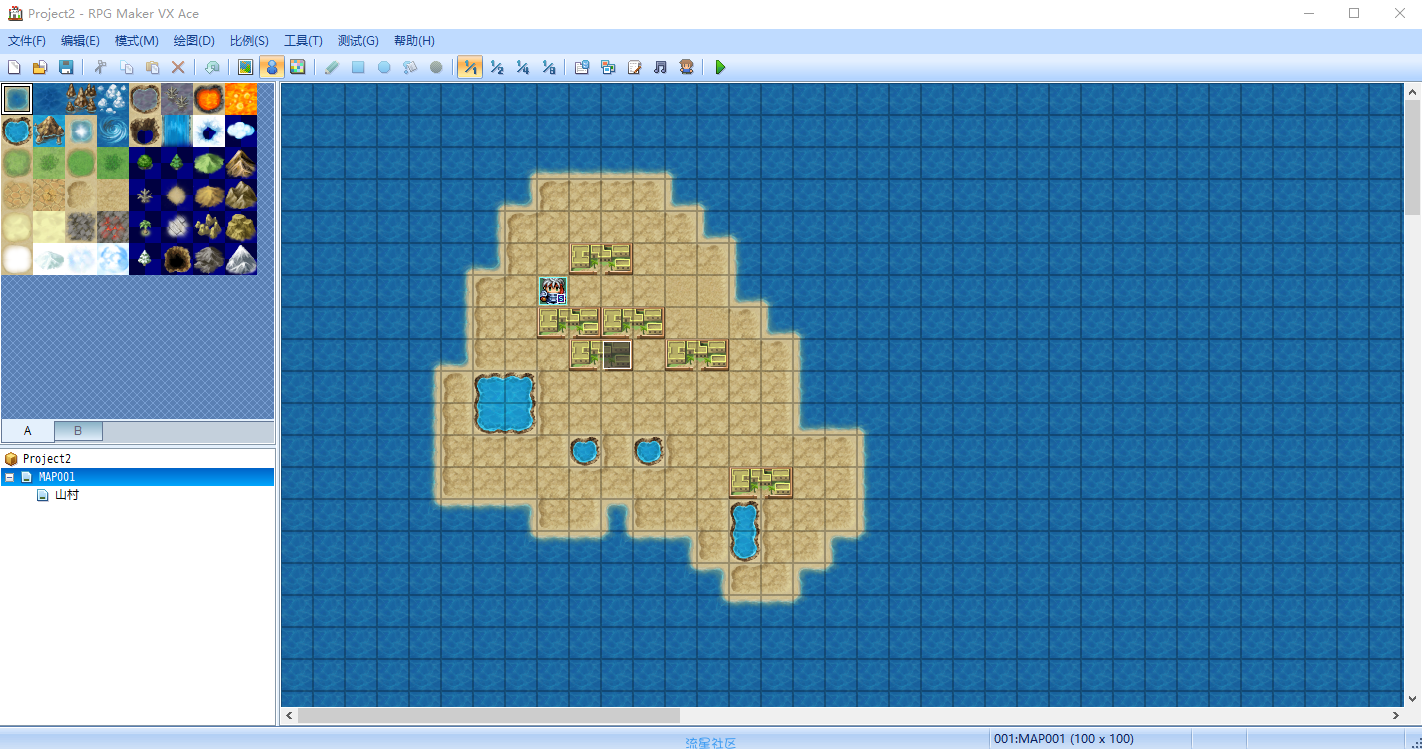This screenshot has width=1422, height=749.
Task: Open the Sound Test music note icon
Action: point(660,67)
